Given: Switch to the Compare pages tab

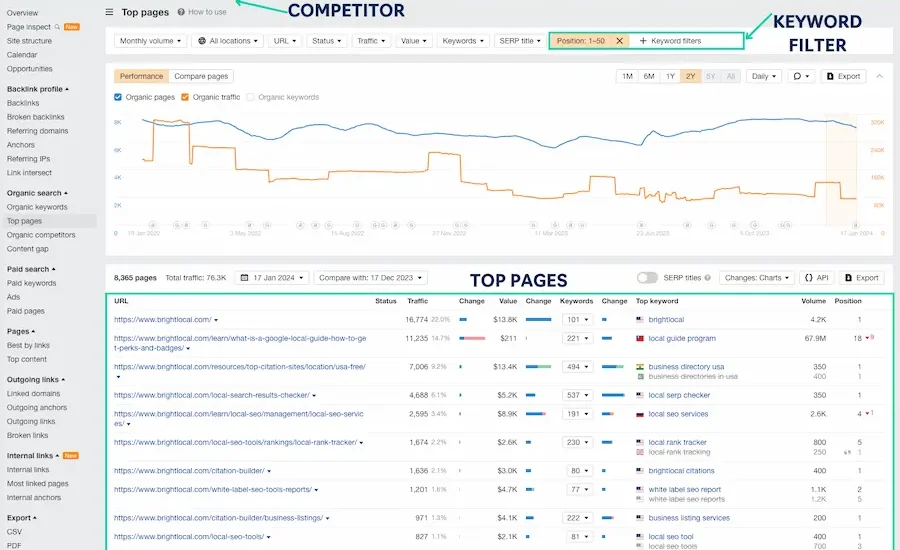Looking at the screenshot, I should (201, 76).
